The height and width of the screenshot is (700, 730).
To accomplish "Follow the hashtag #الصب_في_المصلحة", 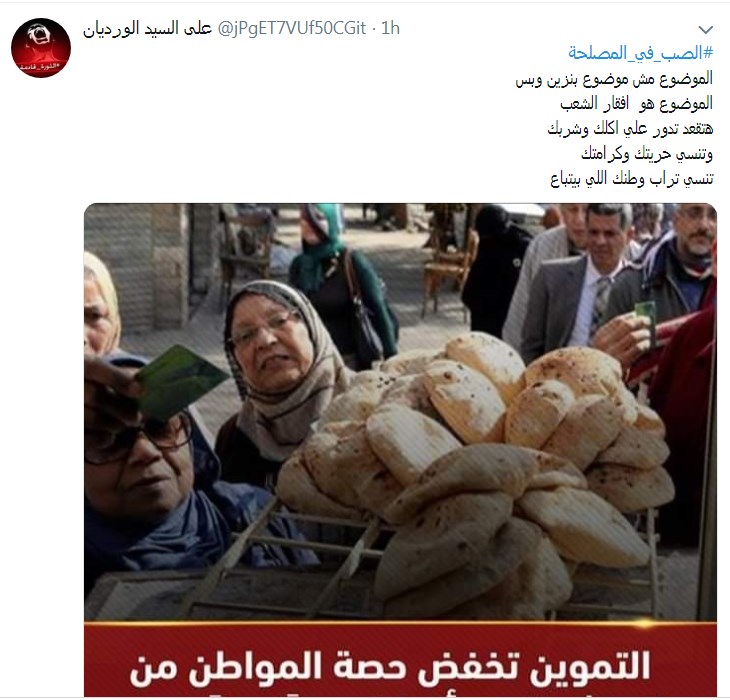I will [641, 53].
